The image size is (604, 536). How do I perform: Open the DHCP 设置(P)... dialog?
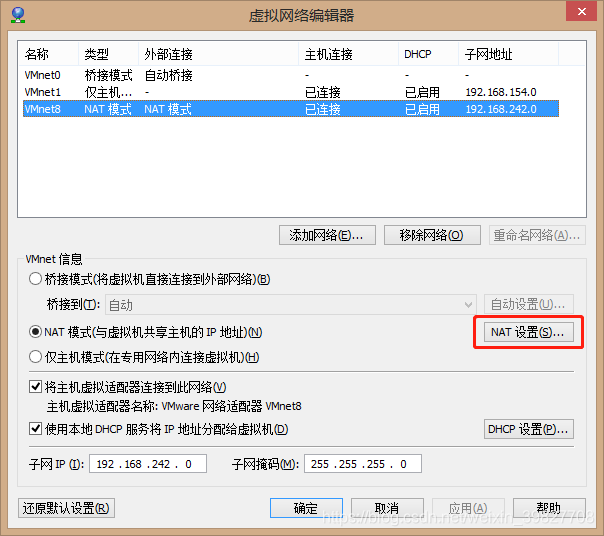tap(528, 429)
